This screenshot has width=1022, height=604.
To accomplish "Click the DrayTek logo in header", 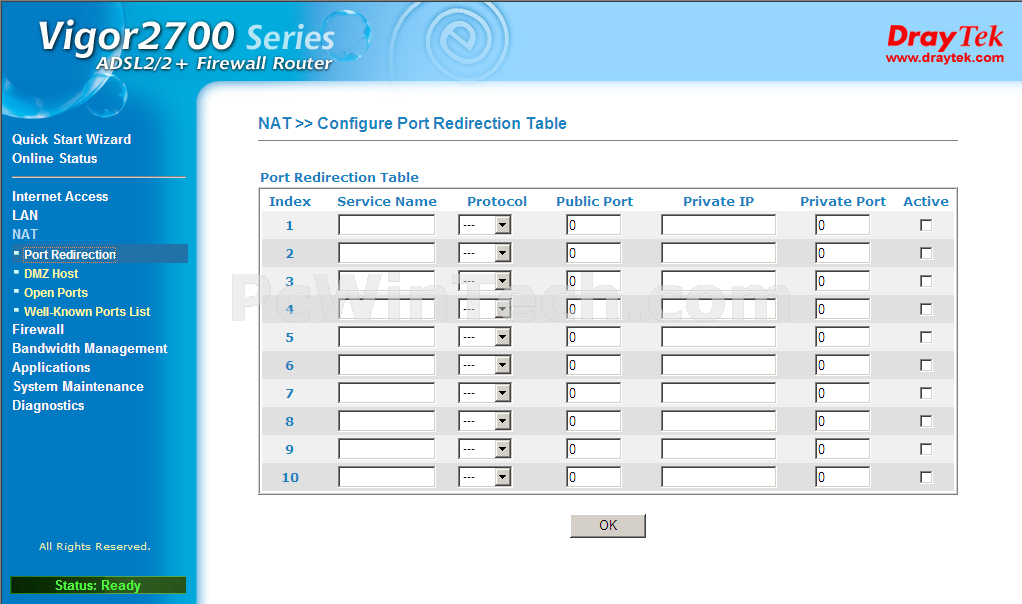I will tap(944, 38).
